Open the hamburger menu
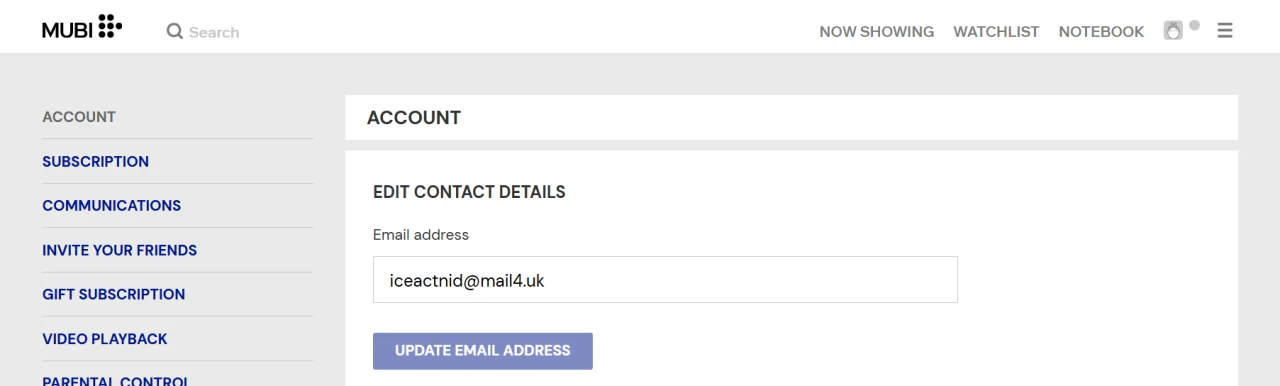This screenshot has height=386, width=1280. pos(1225,31)
